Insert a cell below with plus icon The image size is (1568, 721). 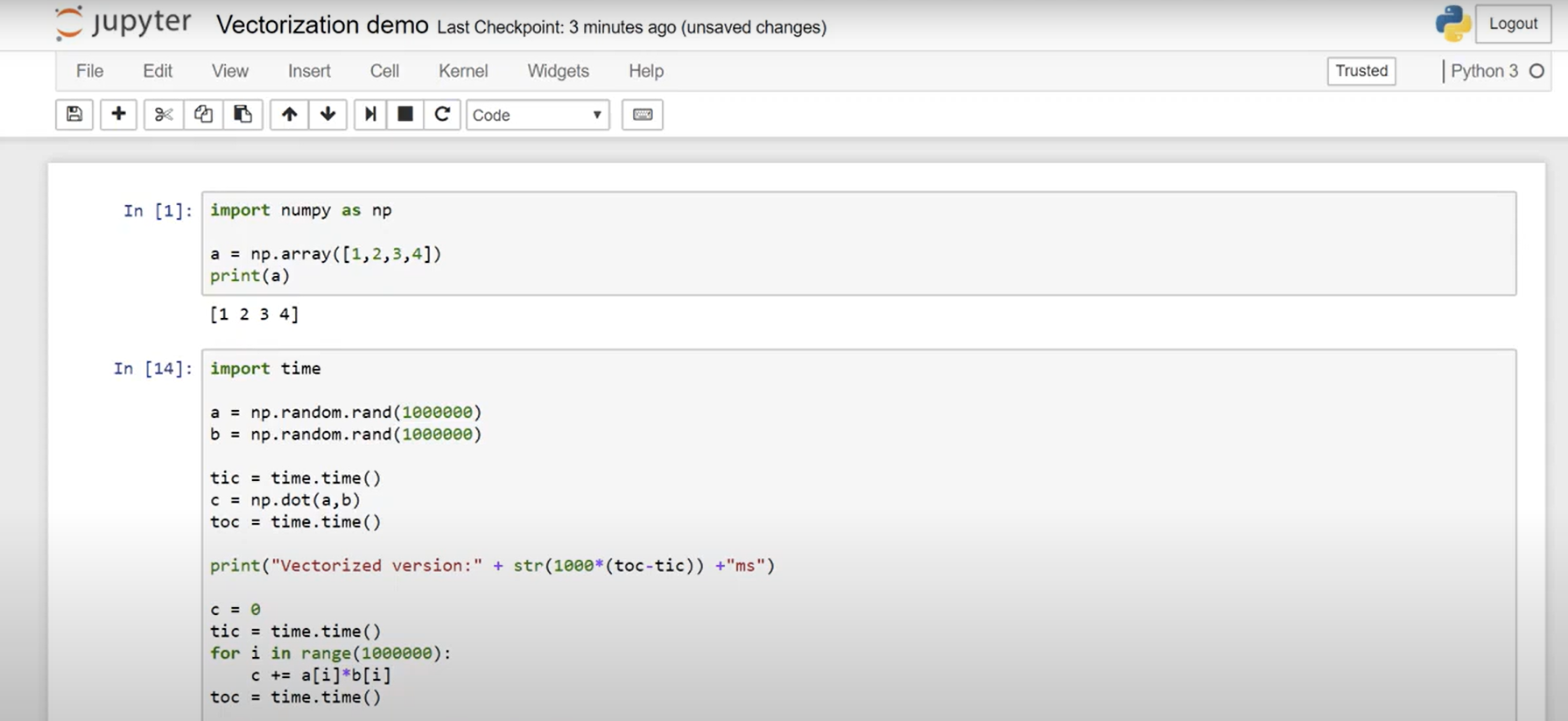(x=118, y=115)
